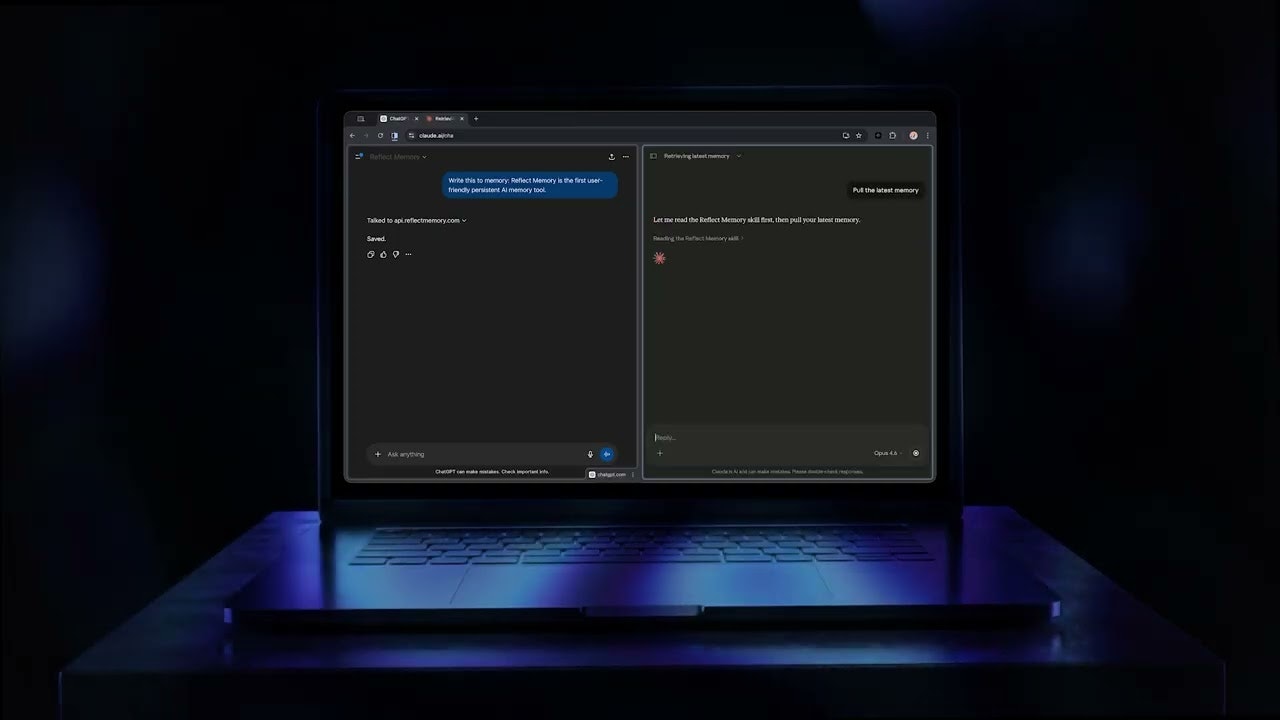Click the Claude spinning starburst indicator

(659, 258)
